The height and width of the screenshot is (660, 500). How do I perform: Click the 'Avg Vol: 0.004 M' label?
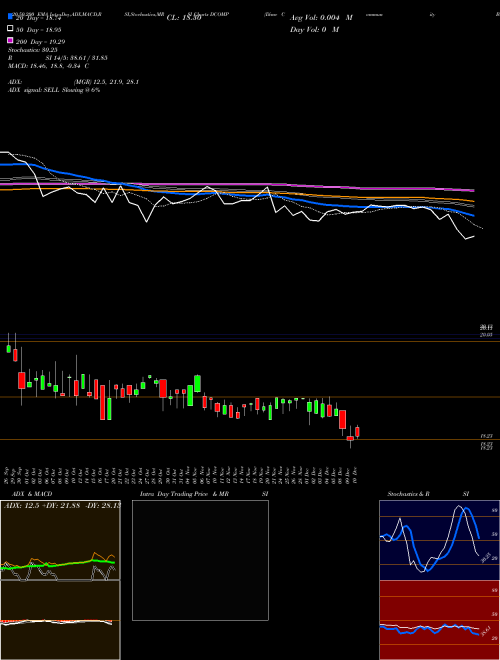click(321, 18)
